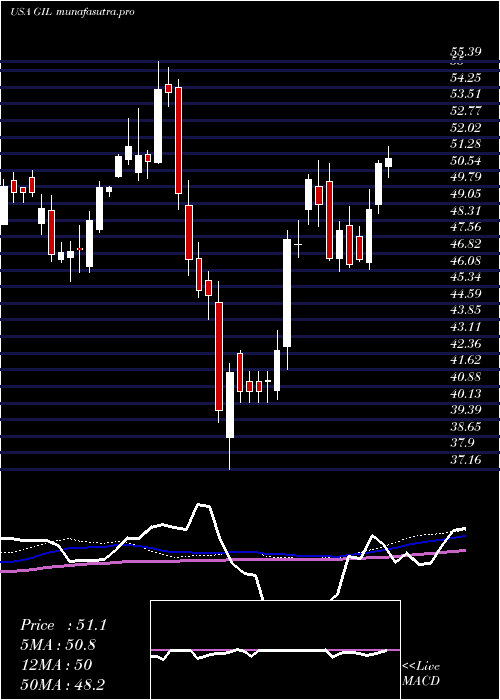The height and width of the screenshot is (700, 500).
Task: Click the 41.62 price axis label
Action: pos(466,360)
